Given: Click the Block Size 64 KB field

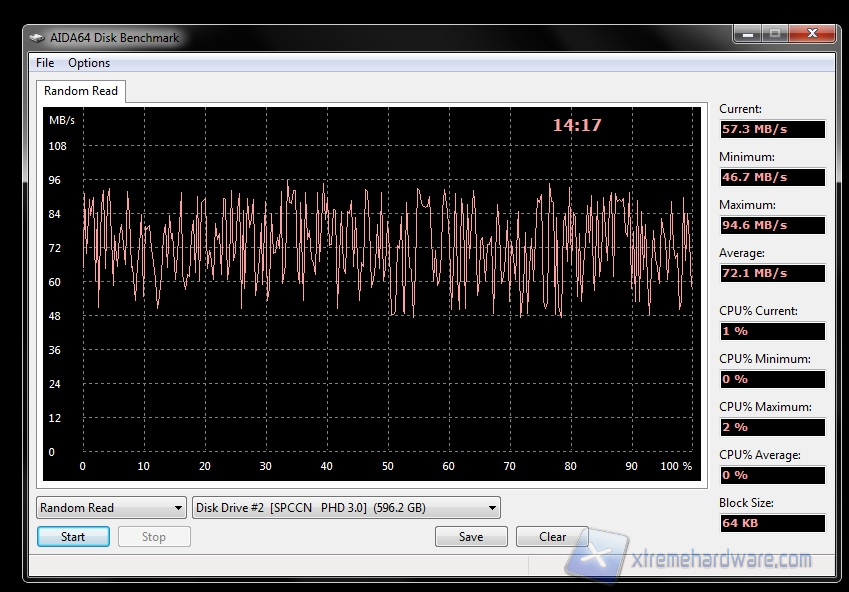Looking at the screenshot, I should click(772, 523).
